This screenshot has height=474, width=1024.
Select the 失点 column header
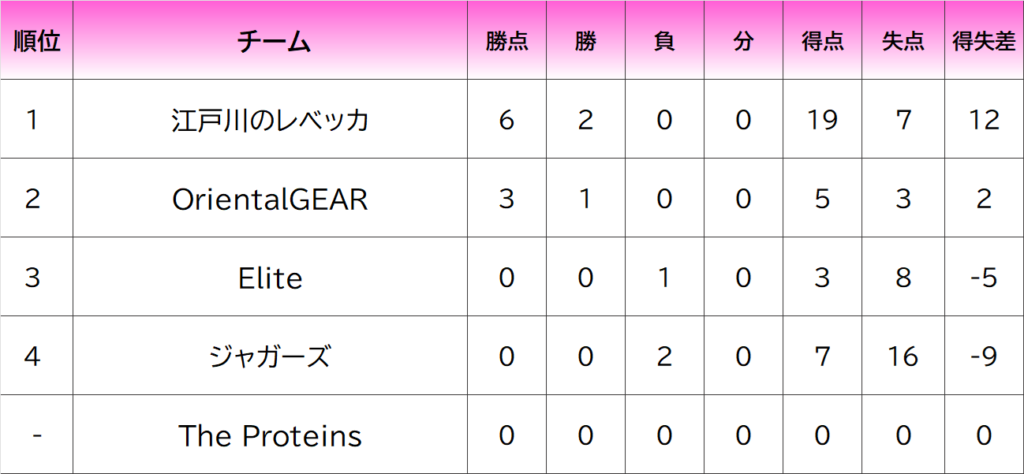[x=902, y=42]
